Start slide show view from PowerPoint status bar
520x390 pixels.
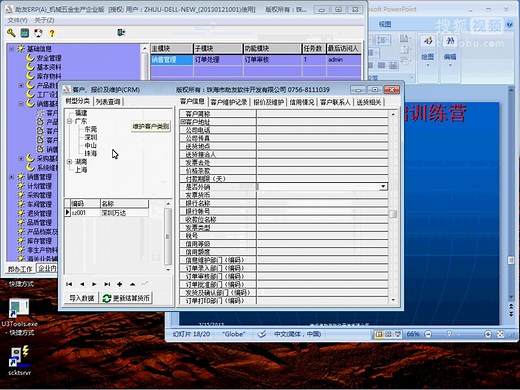click(398, 334)
